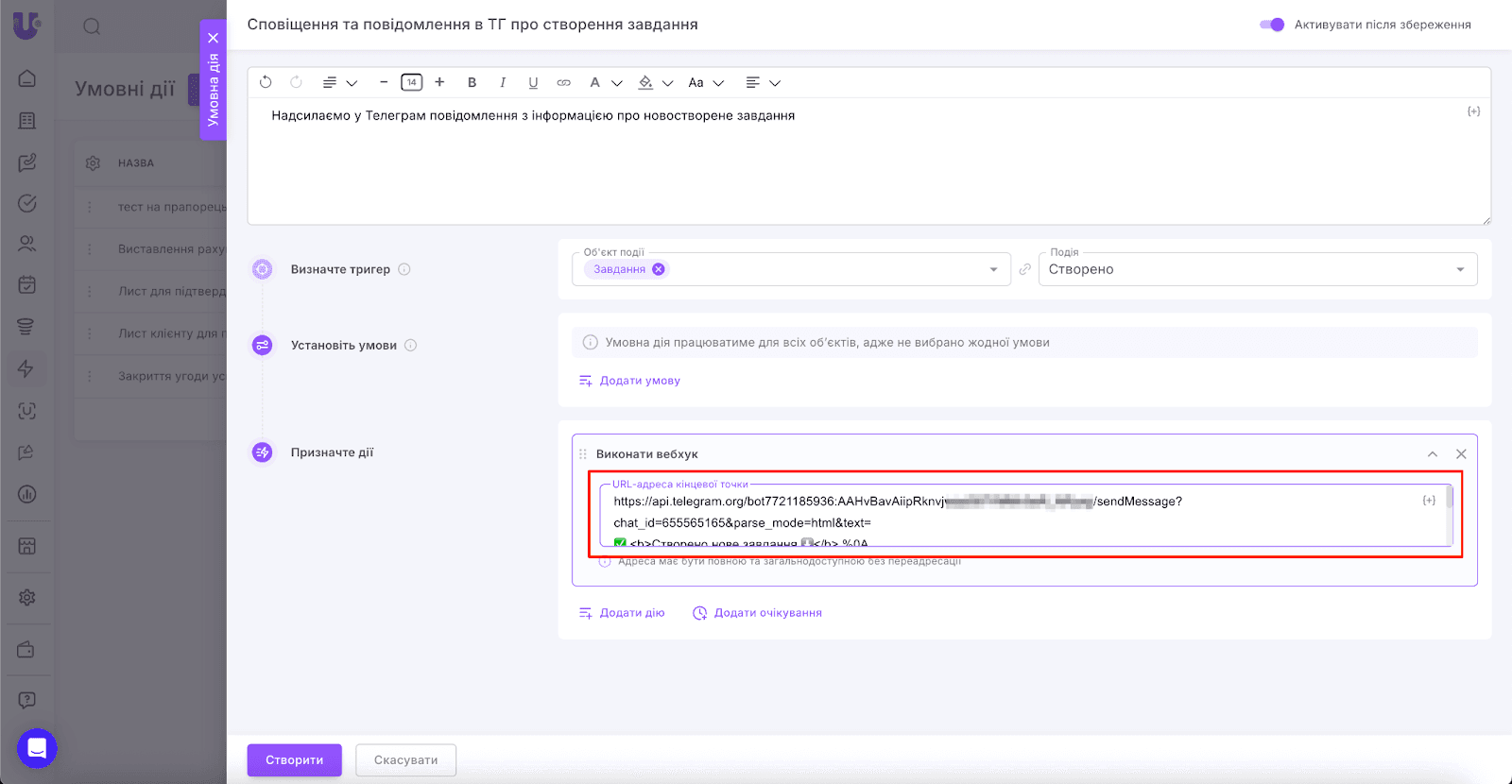
Task: Collapse the 'Виконати вебхук' action block
Action: (1433, 454)
